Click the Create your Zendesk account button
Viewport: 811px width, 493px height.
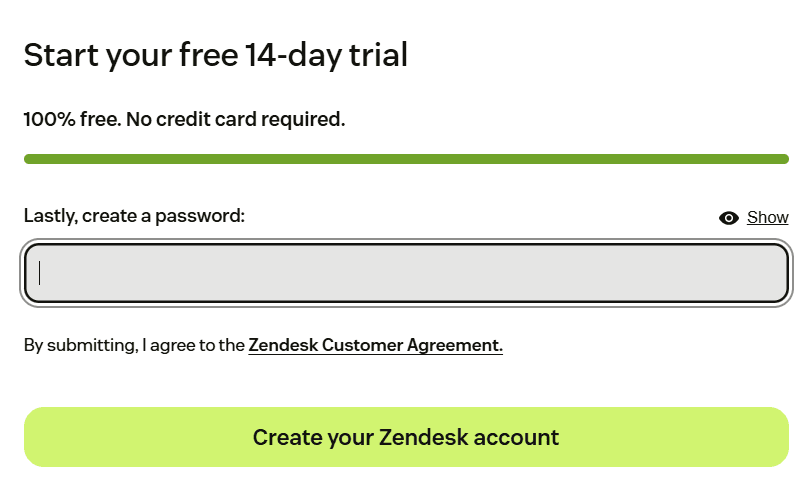[406, 437]
